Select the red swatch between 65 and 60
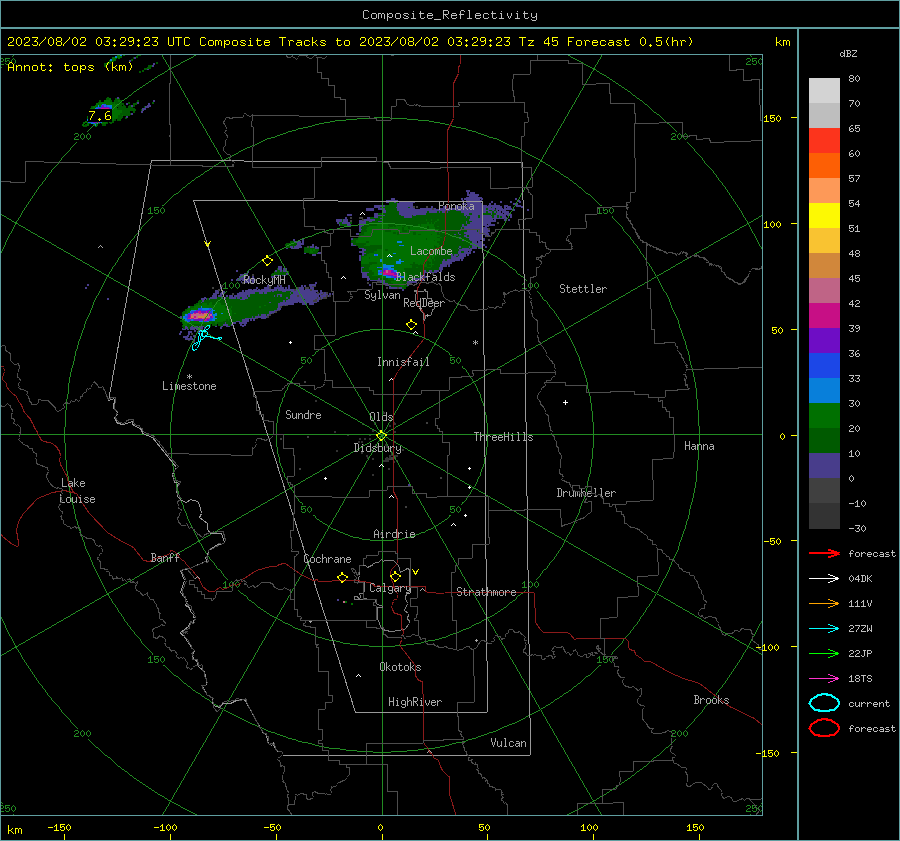Screen dimensions: 900x841 point(824,141)
